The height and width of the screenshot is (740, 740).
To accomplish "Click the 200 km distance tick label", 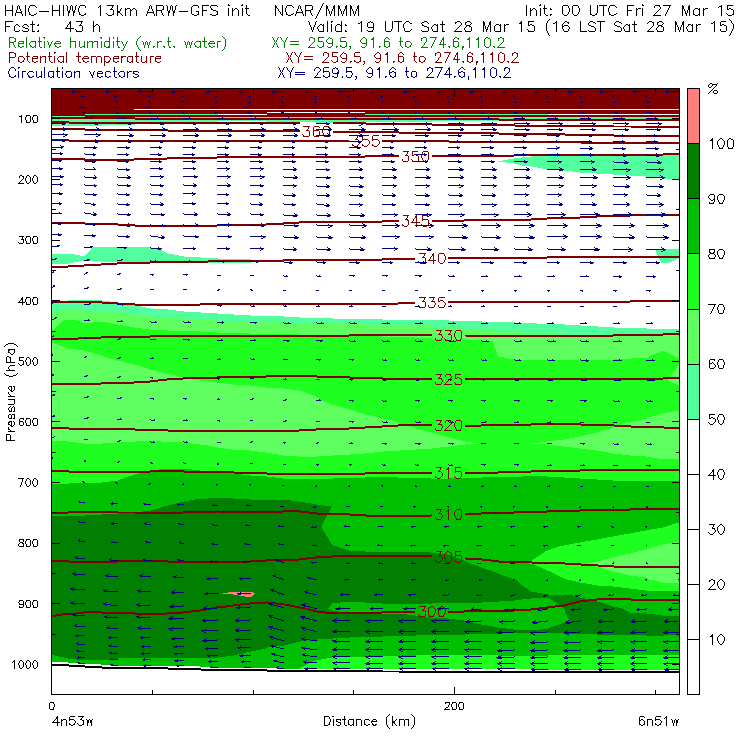I will point(454,706).
